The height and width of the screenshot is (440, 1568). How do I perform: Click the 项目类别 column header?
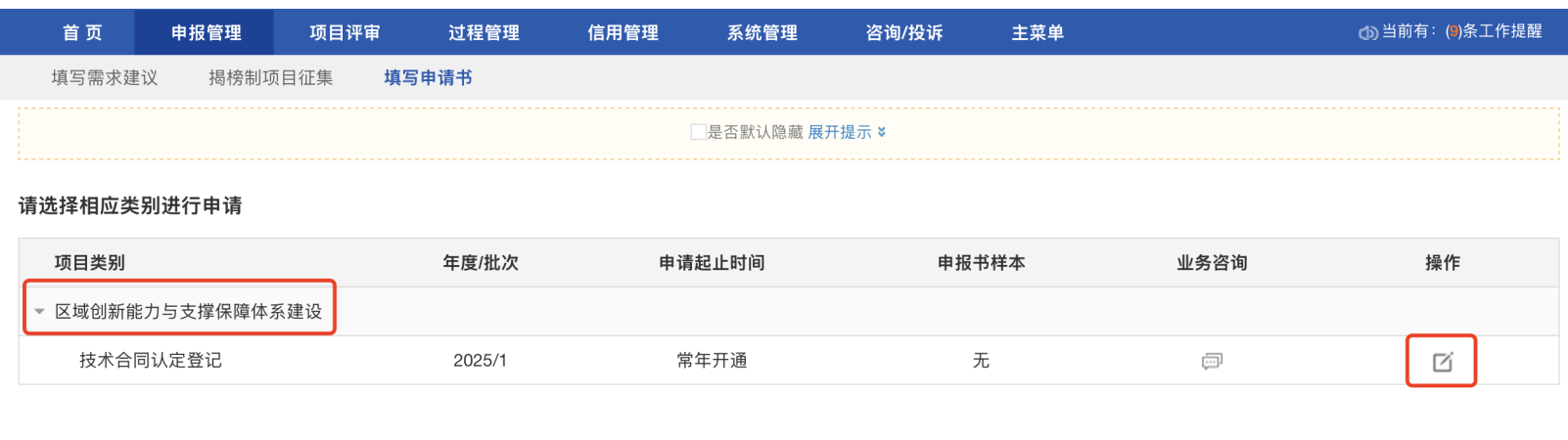[x=90, y=263]
